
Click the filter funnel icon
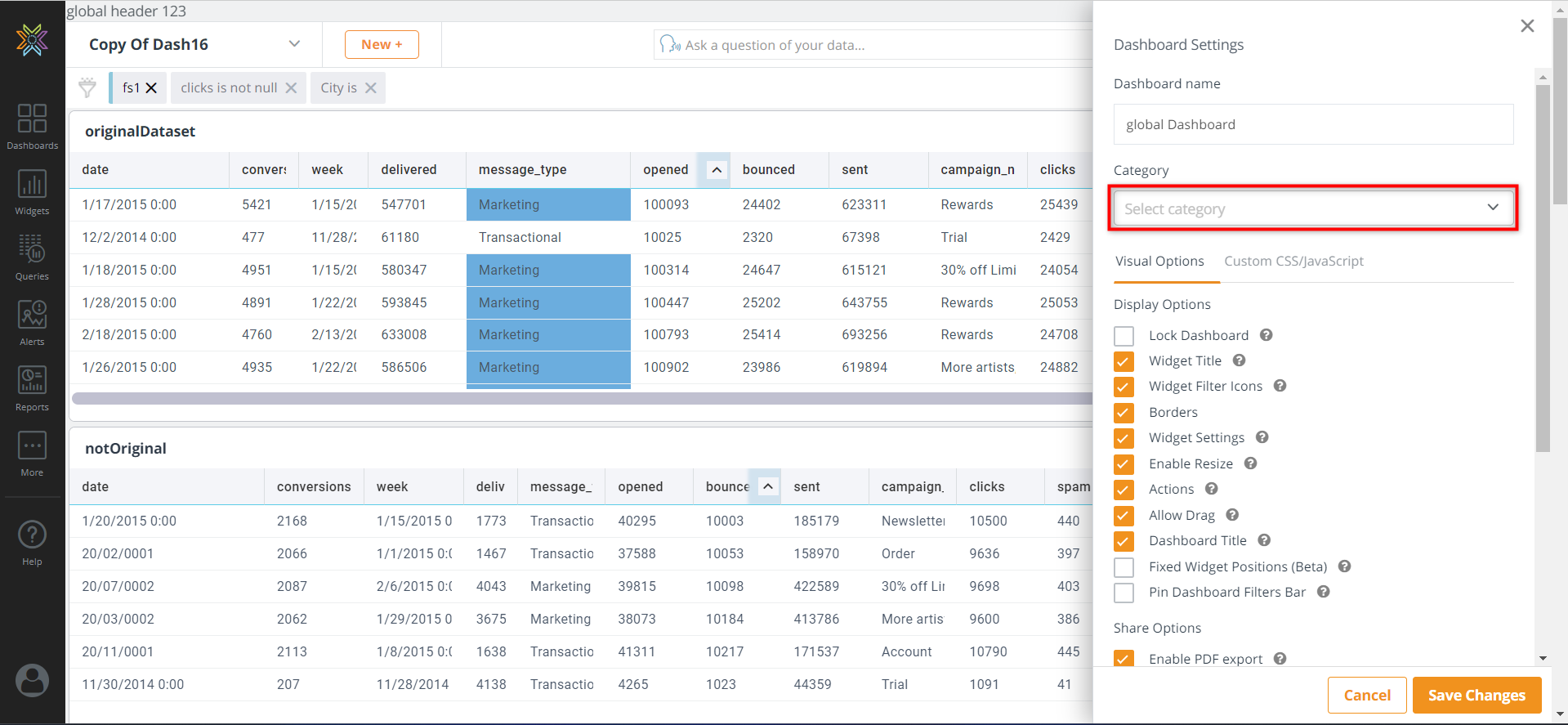coord(87,87)
